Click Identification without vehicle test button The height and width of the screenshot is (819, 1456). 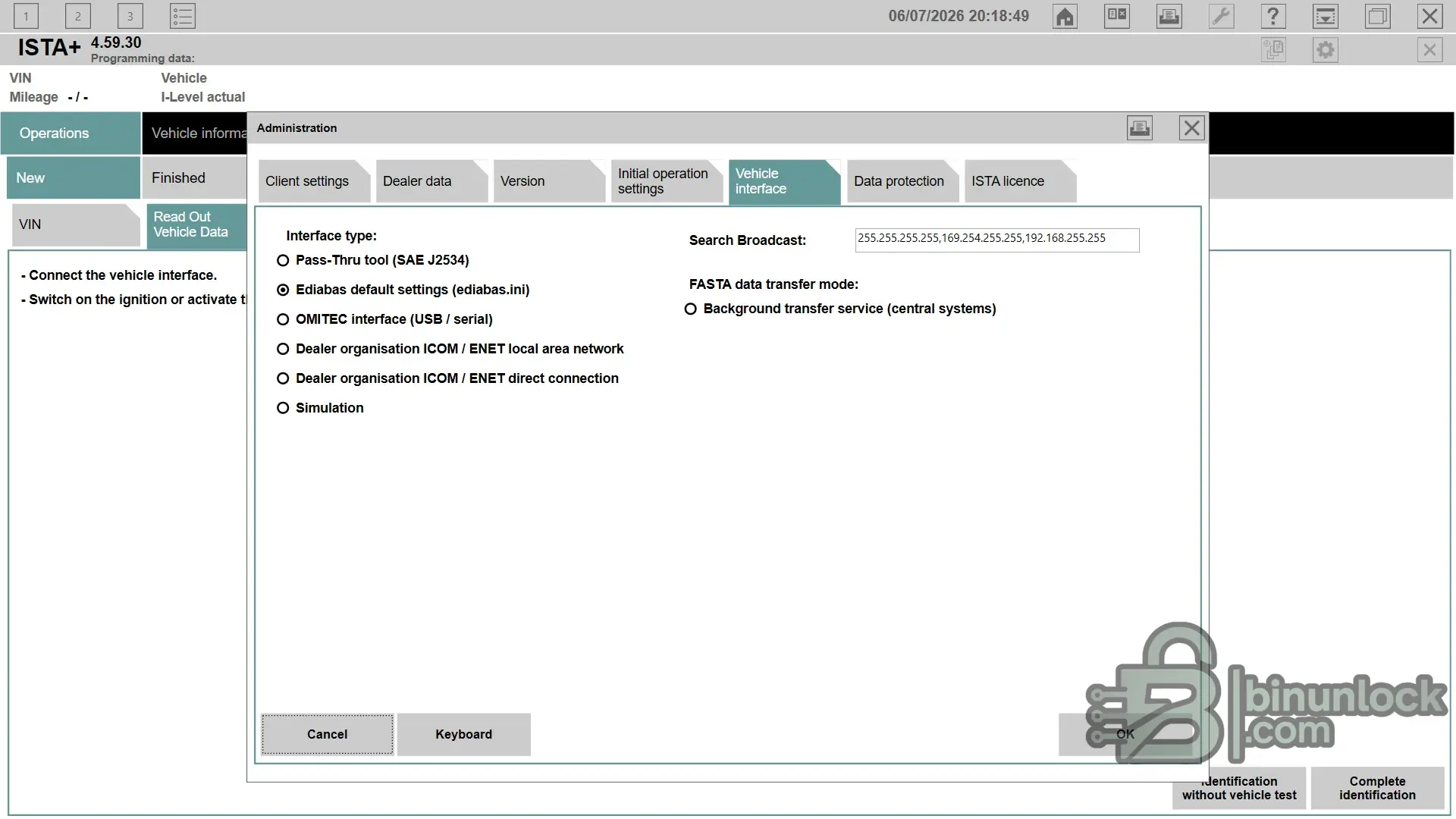click(1239, 788)
